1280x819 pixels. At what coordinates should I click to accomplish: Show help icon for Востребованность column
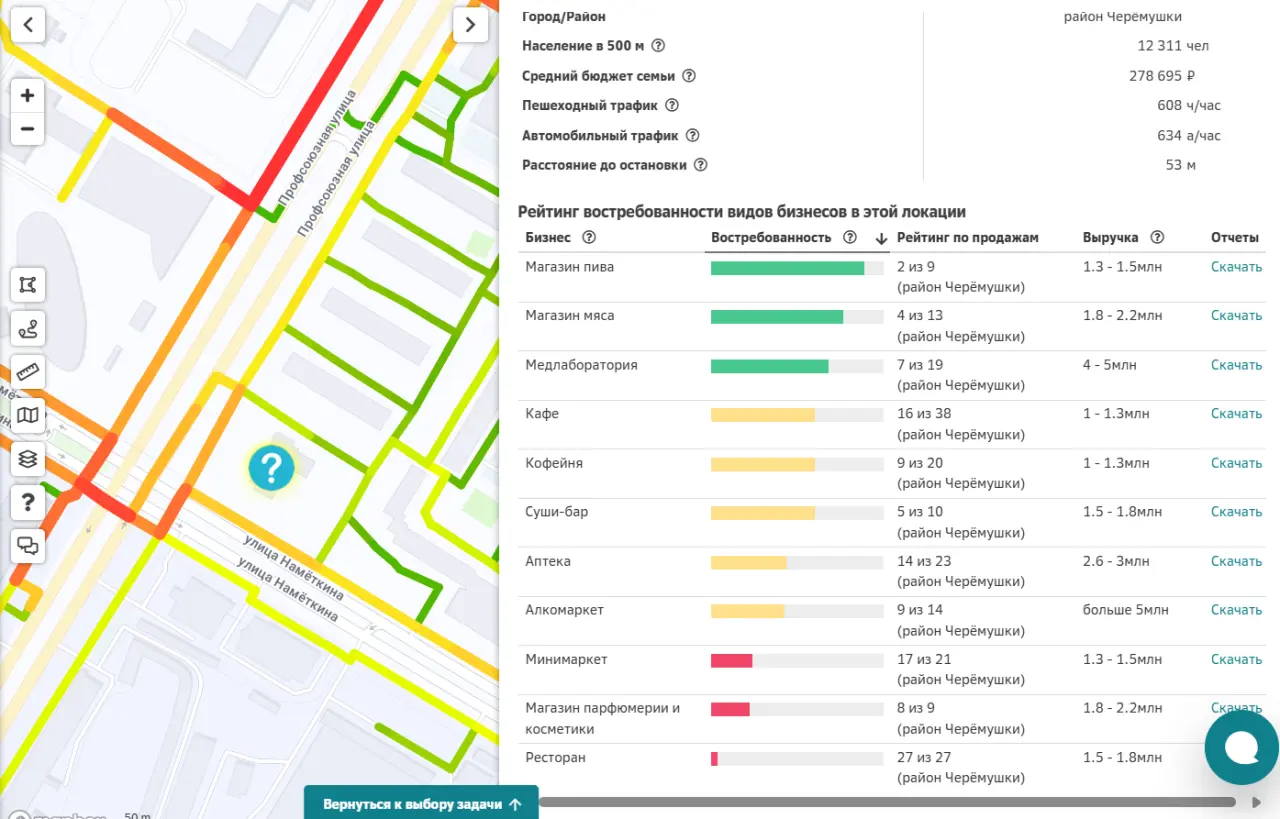tap(850, 238)
